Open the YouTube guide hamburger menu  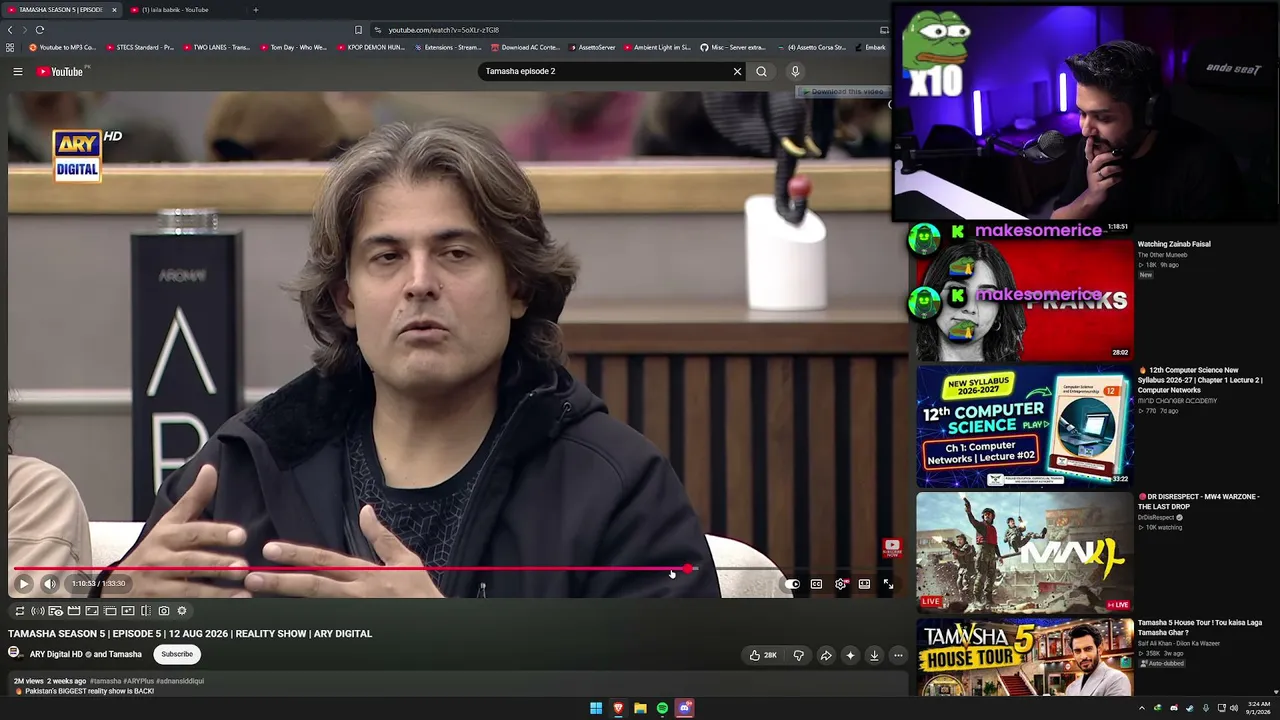pos(18,72)
